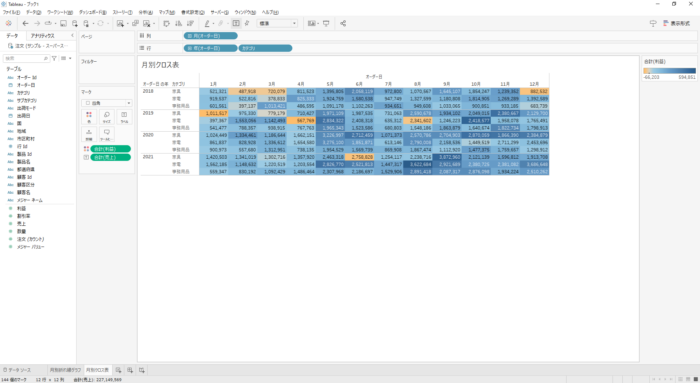This screenshot has width=700, height=383.
Task: Save the workbook using the save icon
Action: [x=63, y=24]
